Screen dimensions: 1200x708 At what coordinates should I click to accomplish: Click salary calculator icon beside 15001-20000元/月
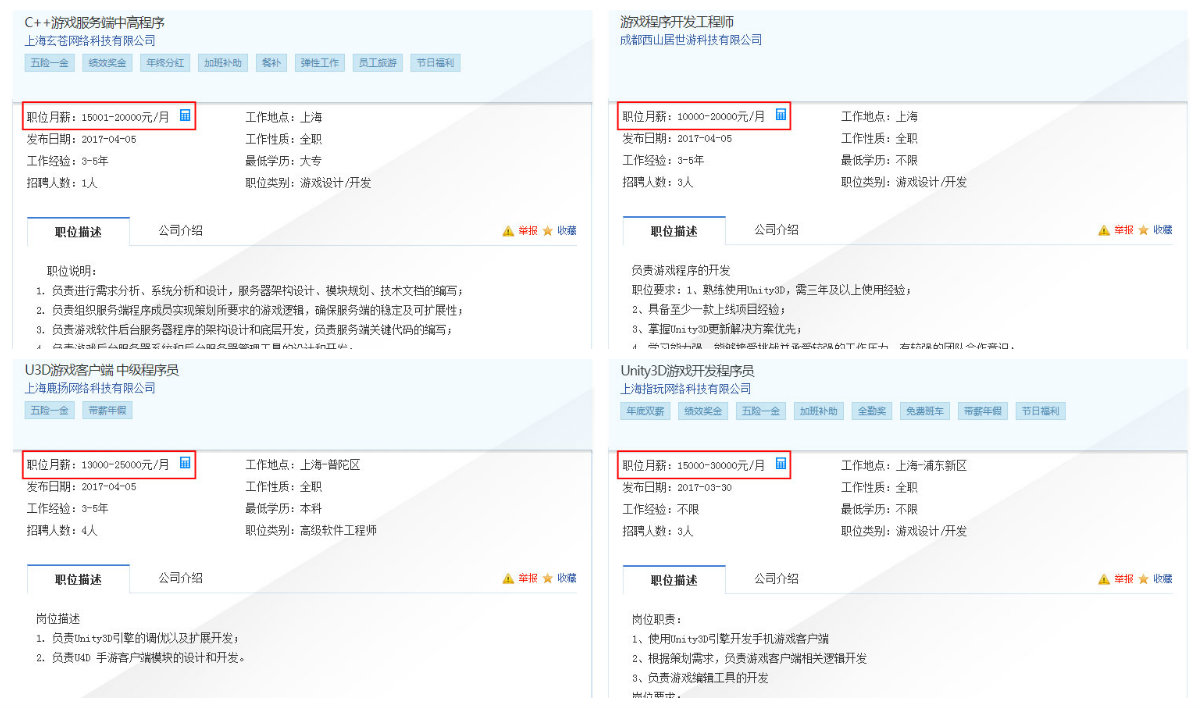[x=185, y=116]
